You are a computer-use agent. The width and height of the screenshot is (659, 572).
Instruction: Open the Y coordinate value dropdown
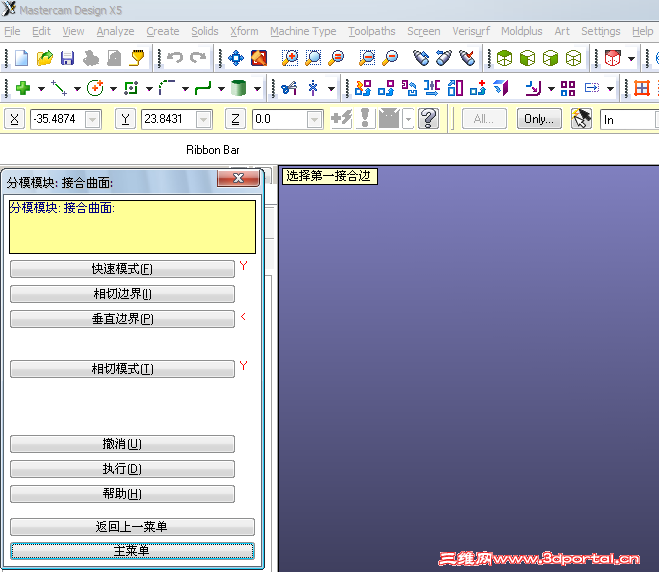coord(203,119)
